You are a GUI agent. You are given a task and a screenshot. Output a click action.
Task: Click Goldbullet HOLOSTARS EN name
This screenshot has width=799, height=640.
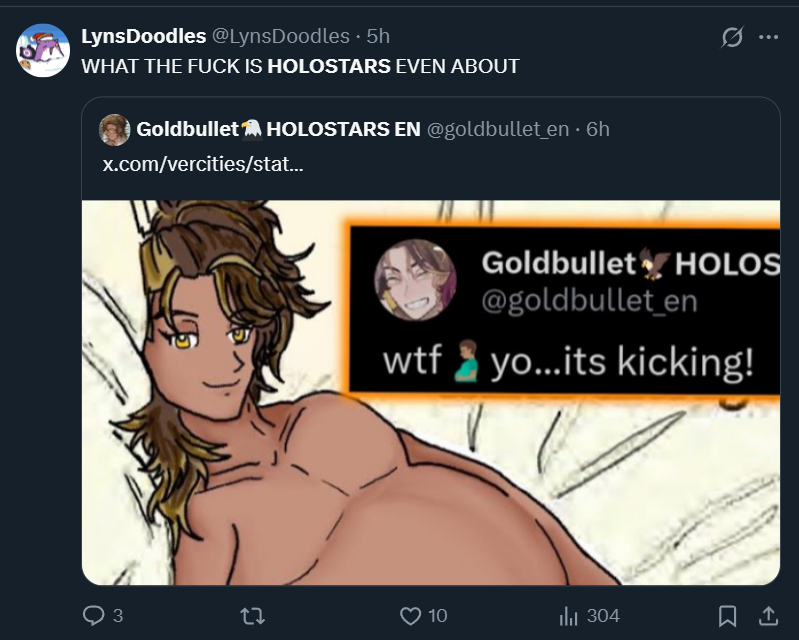tap(278, 129)
